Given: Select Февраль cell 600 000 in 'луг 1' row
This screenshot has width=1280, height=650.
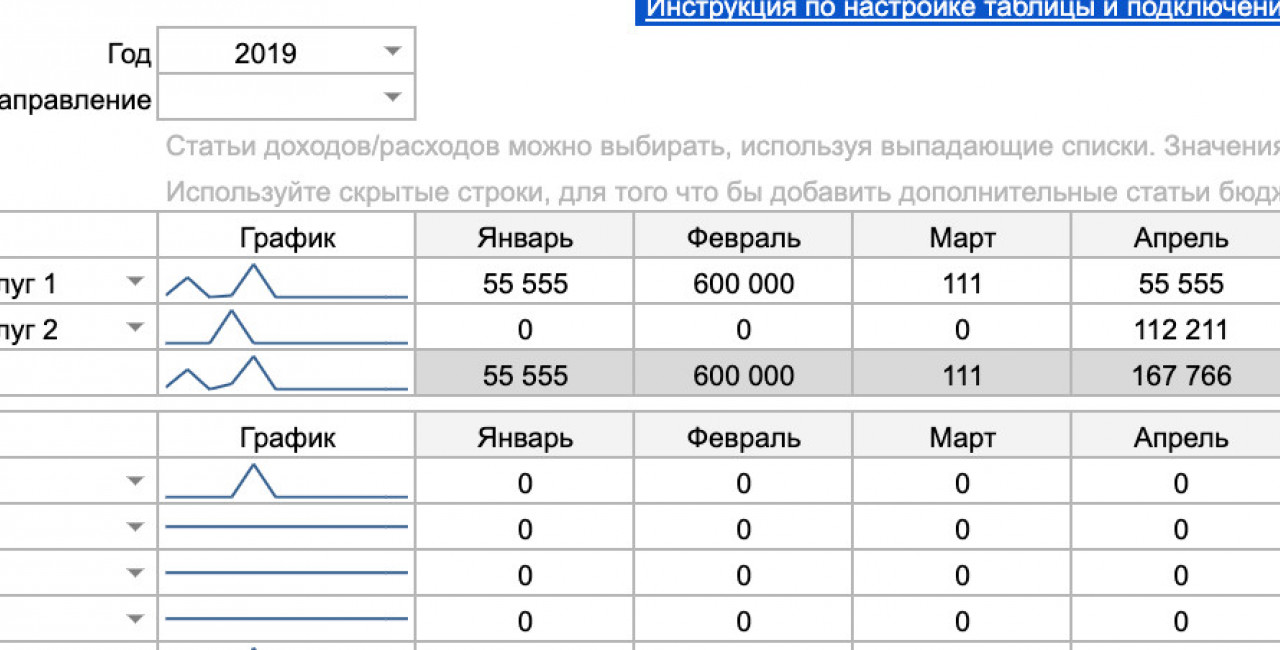Looking at the screenshot, I should [x=743, y=284].
